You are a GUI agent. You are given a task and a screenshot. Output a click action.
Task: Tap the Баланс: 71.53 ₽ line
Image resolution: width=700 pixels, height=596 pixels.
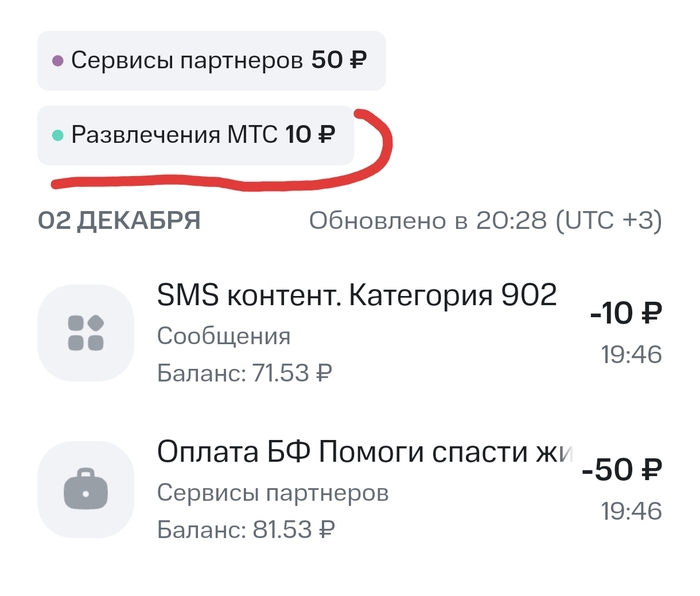[x=245, y=374]
